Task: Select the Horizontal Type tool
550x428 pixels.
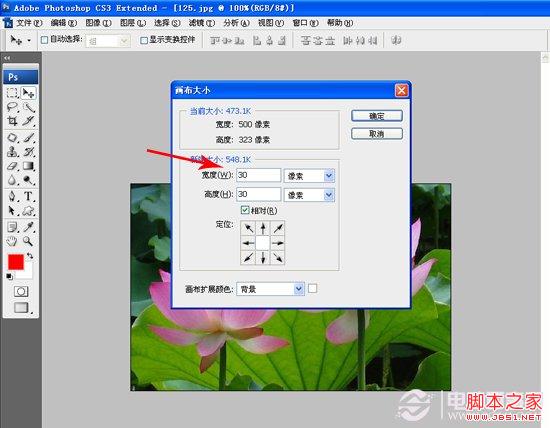Action: (28, 196)
